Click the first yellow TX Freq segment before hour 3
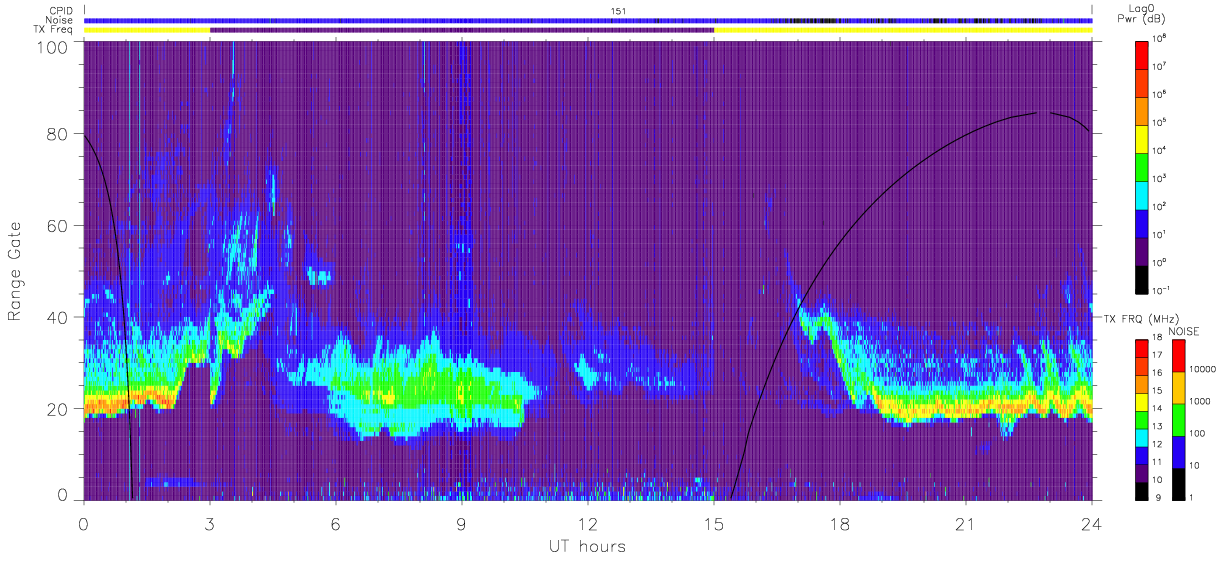1228x567 pixels. coord(147,30)
